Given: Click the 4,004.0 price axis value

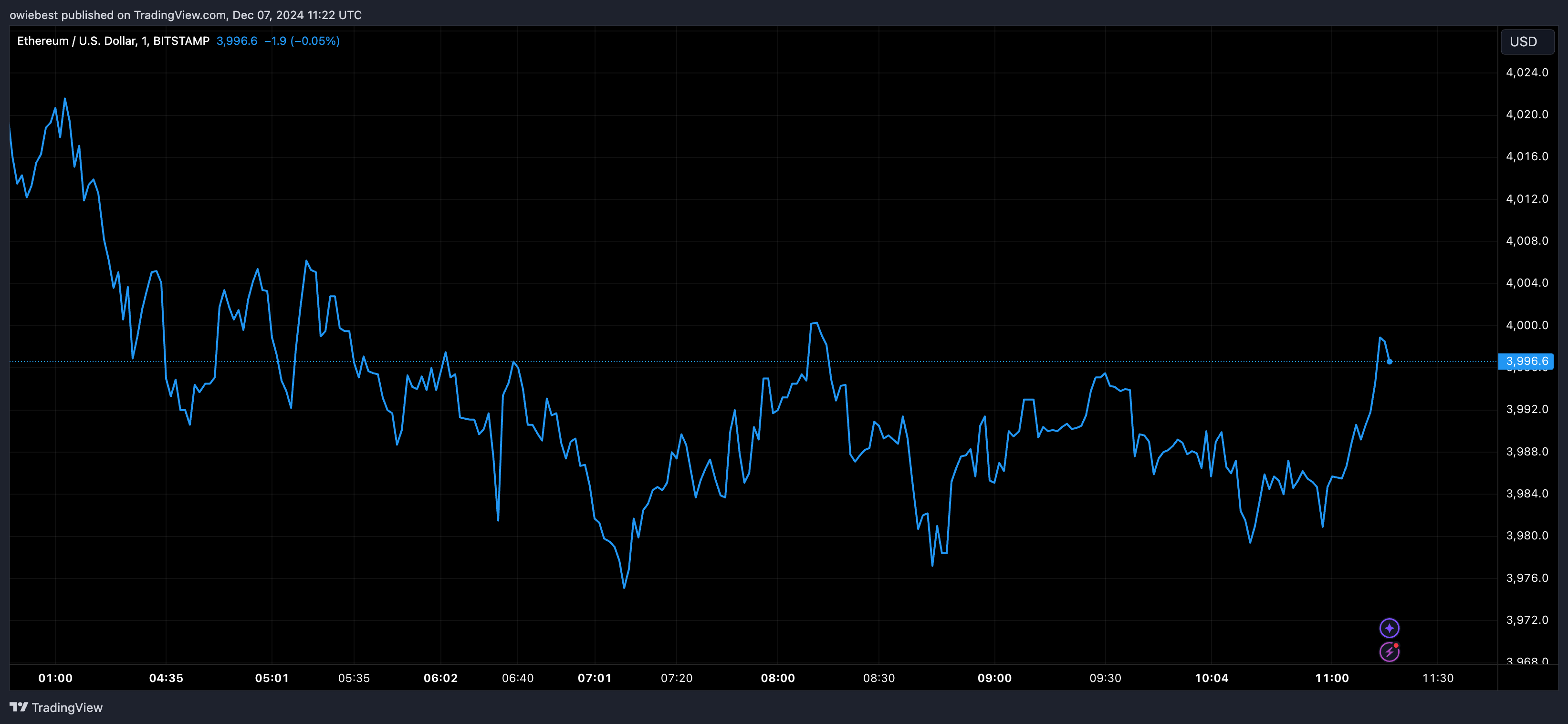Looking at the screenshot, I should [1527, 283].
